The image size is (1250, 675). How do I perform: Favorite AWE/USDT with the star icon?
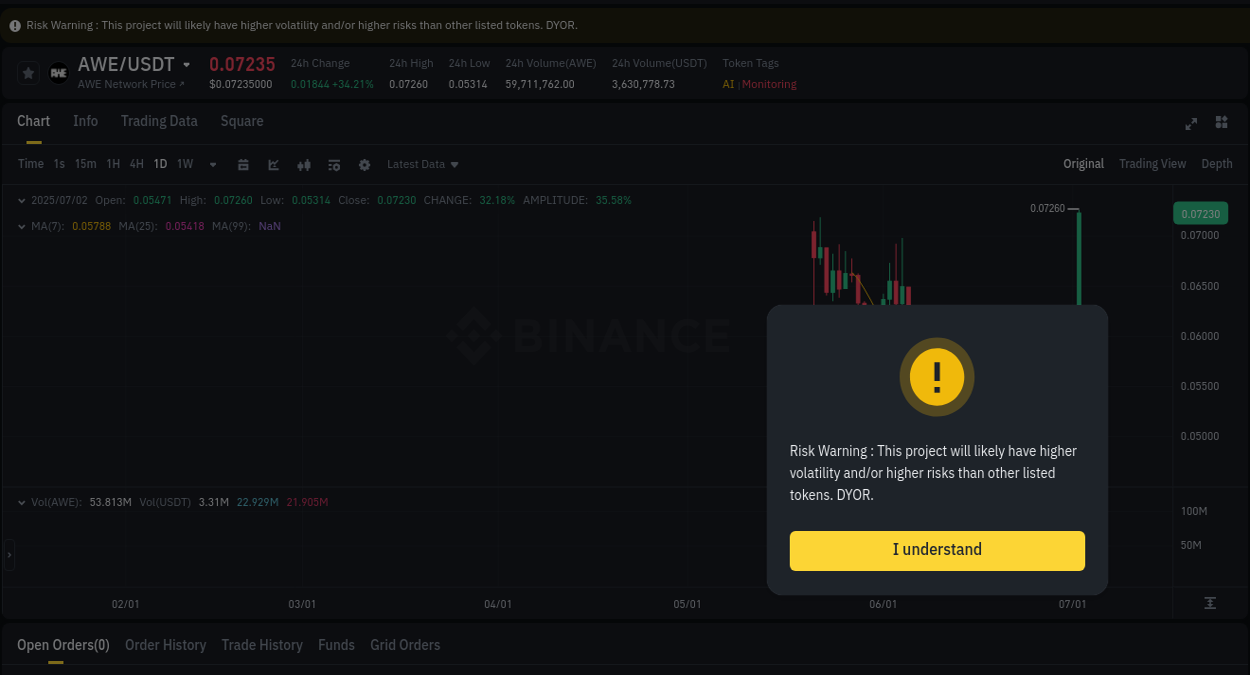[28, 72]
